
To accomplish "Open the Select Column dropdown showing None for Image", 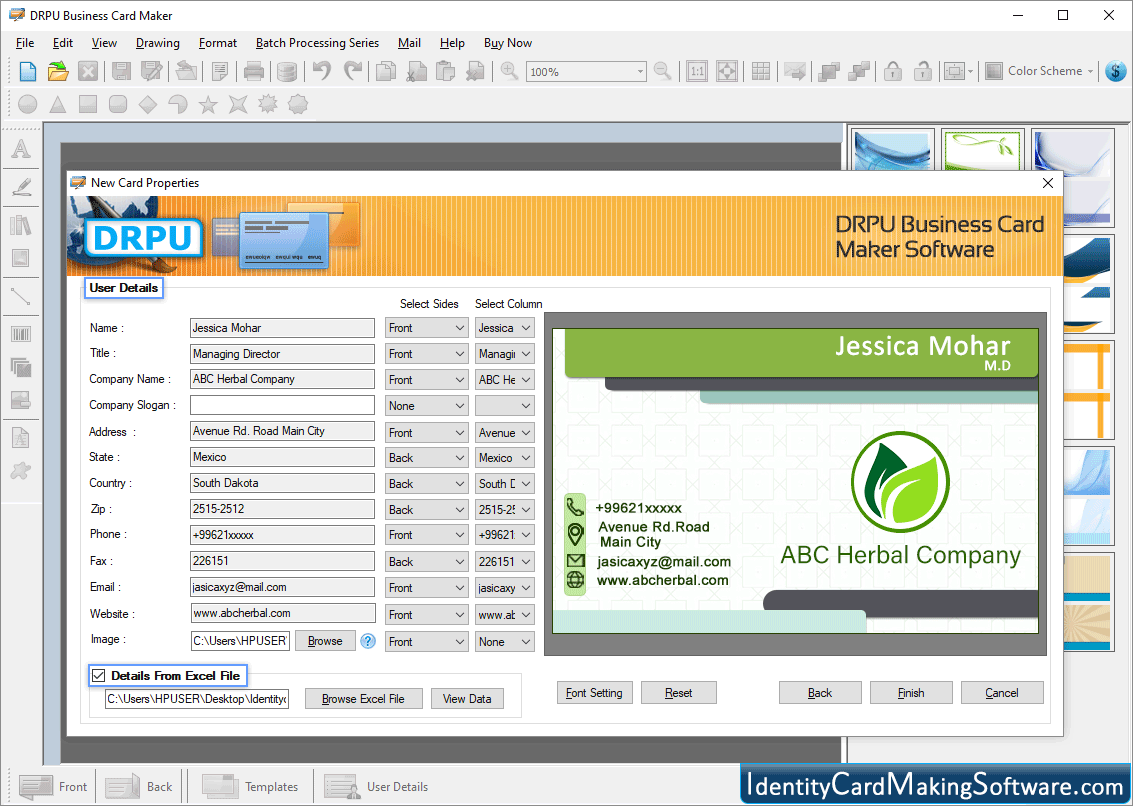I will click(x=504, y=642).
